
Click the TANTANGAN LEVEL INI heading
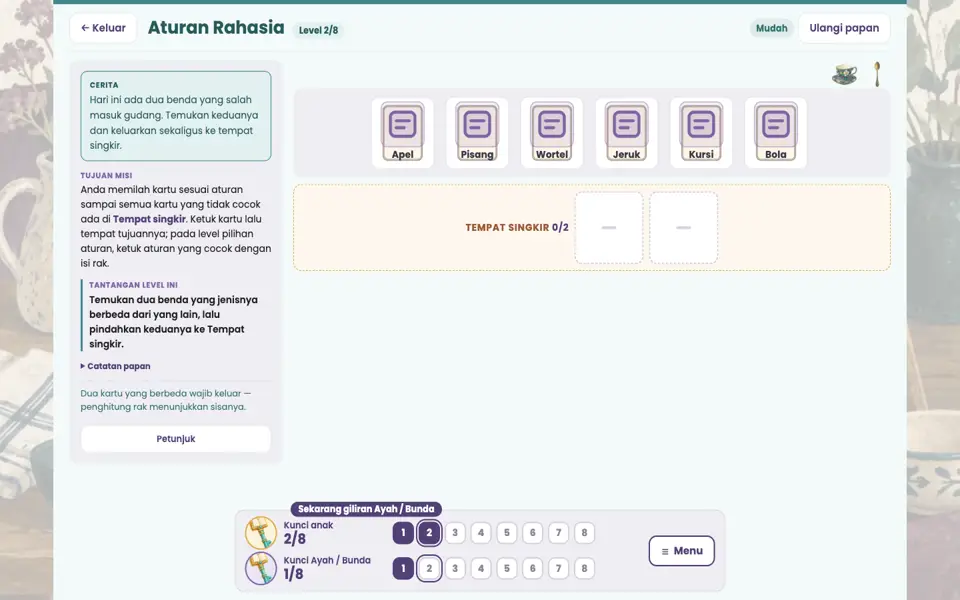133,285
